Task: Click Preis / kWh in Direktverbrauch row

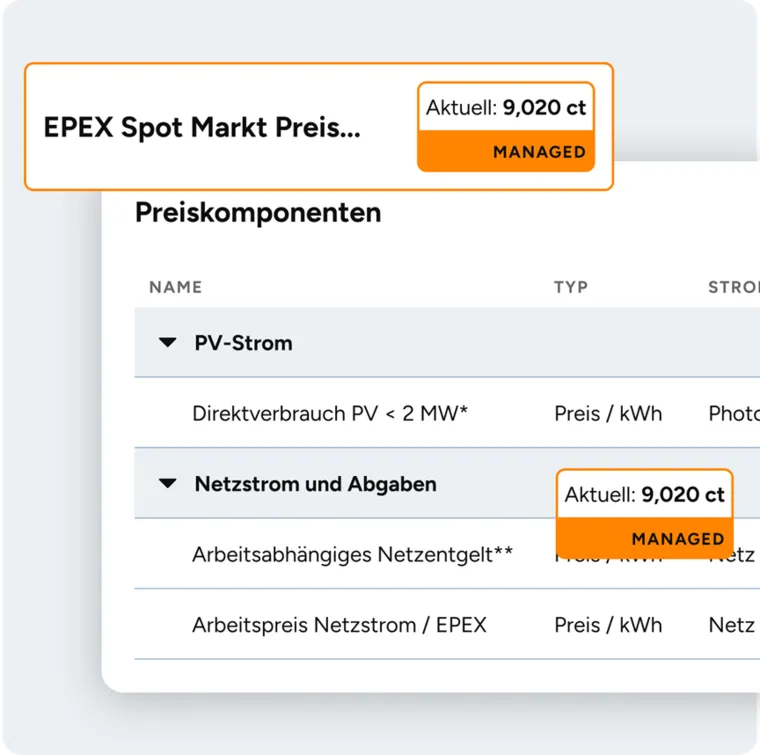Action: (x=608, y=413)
